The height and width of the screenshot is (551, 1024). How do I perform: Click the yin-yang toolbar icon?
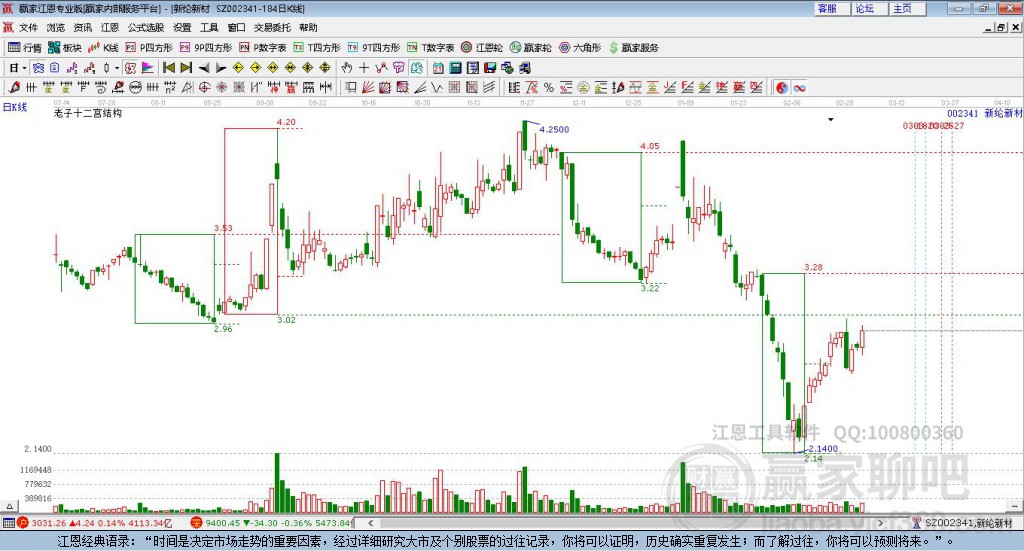click(x=782, y=87)
